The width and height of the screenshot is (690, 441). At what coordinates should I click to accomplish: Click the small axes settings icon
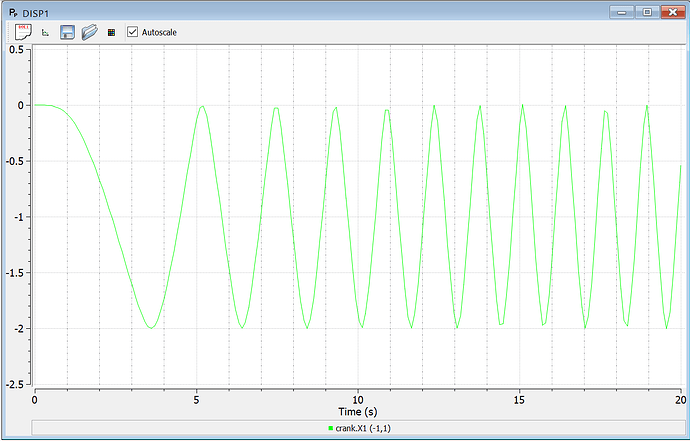45,33
